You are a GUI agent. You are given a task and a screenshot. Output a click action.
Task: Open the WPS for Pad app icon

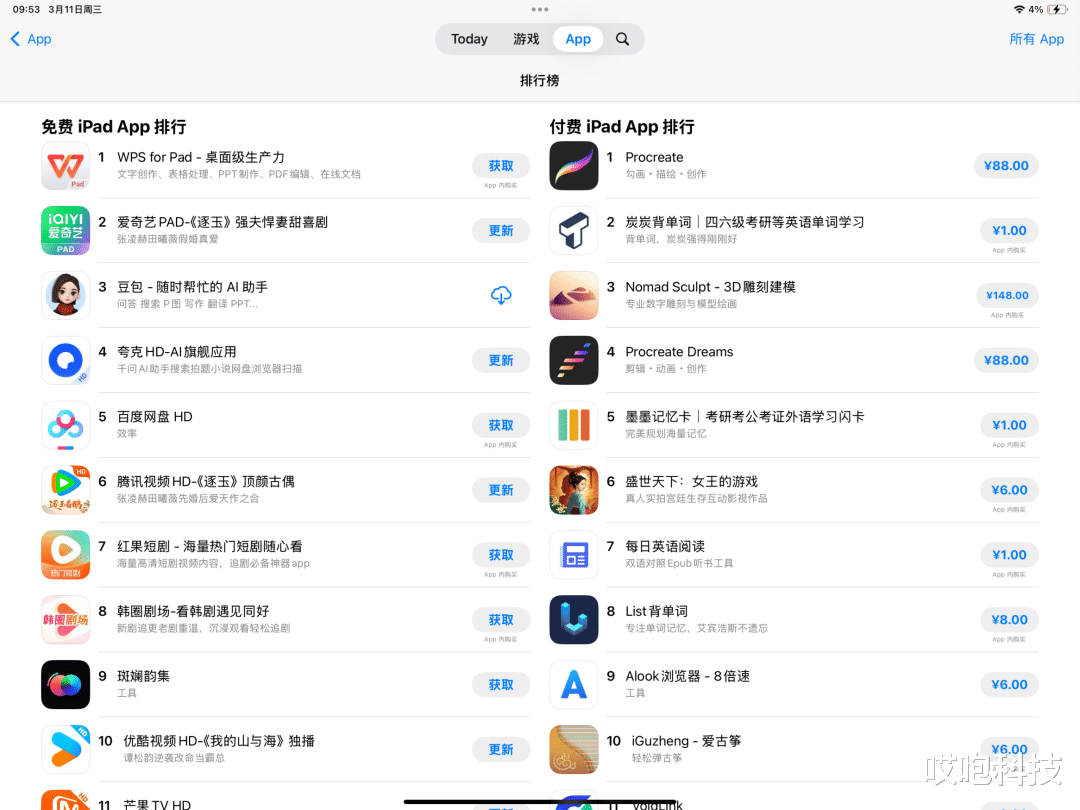[65, 166]
